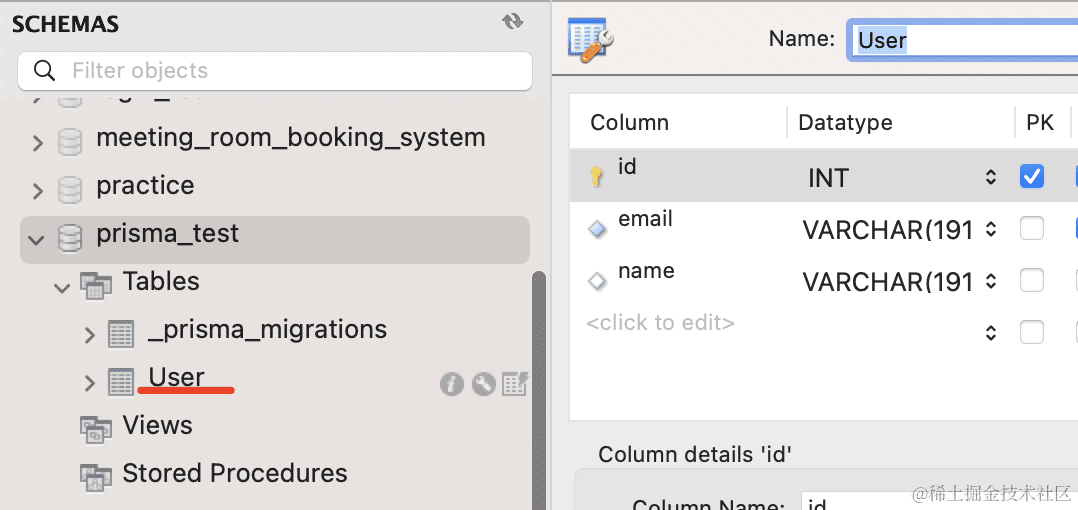Expand the meeting_room_booking_system schema
Image resolution: width=1078 pixels, height=510 pixels.
click(x=38, y=143)
